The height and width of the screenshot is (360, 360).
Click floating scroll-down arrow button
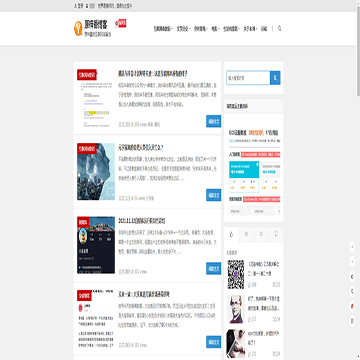pyautogui.click(x=352, y=262)
